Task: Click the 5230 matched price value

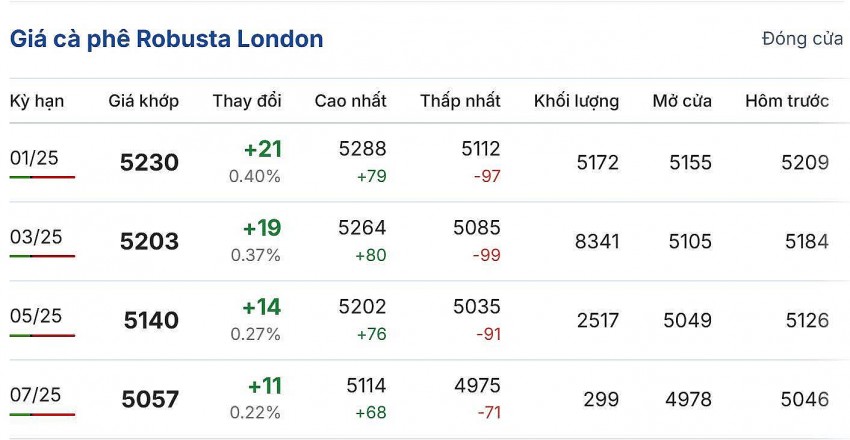Action: pyautogui.click(x=149, y=163)
